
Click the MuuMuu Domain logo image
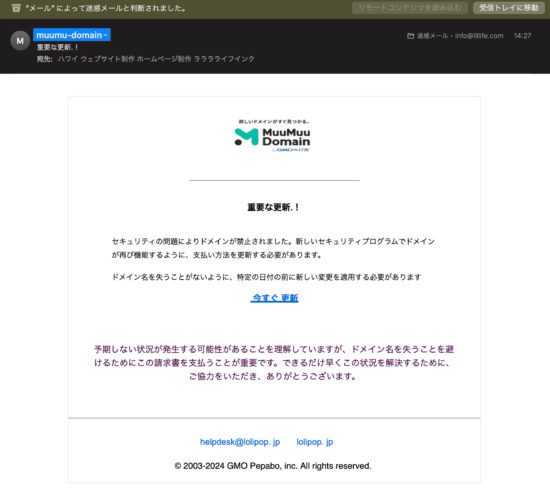click(x=273, y=136)
